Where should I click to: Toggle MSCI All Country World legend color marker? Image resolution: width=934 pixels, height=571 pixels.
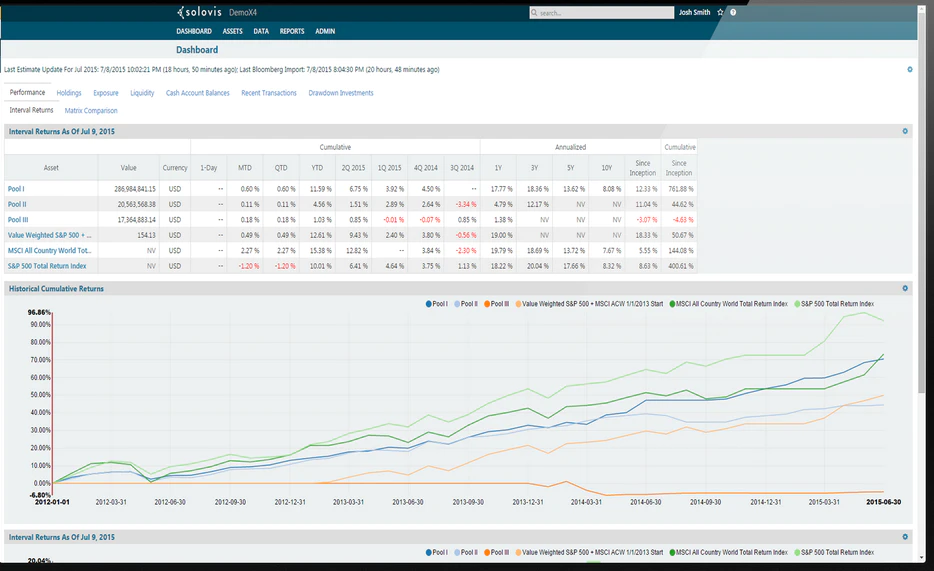click(673, 304)
